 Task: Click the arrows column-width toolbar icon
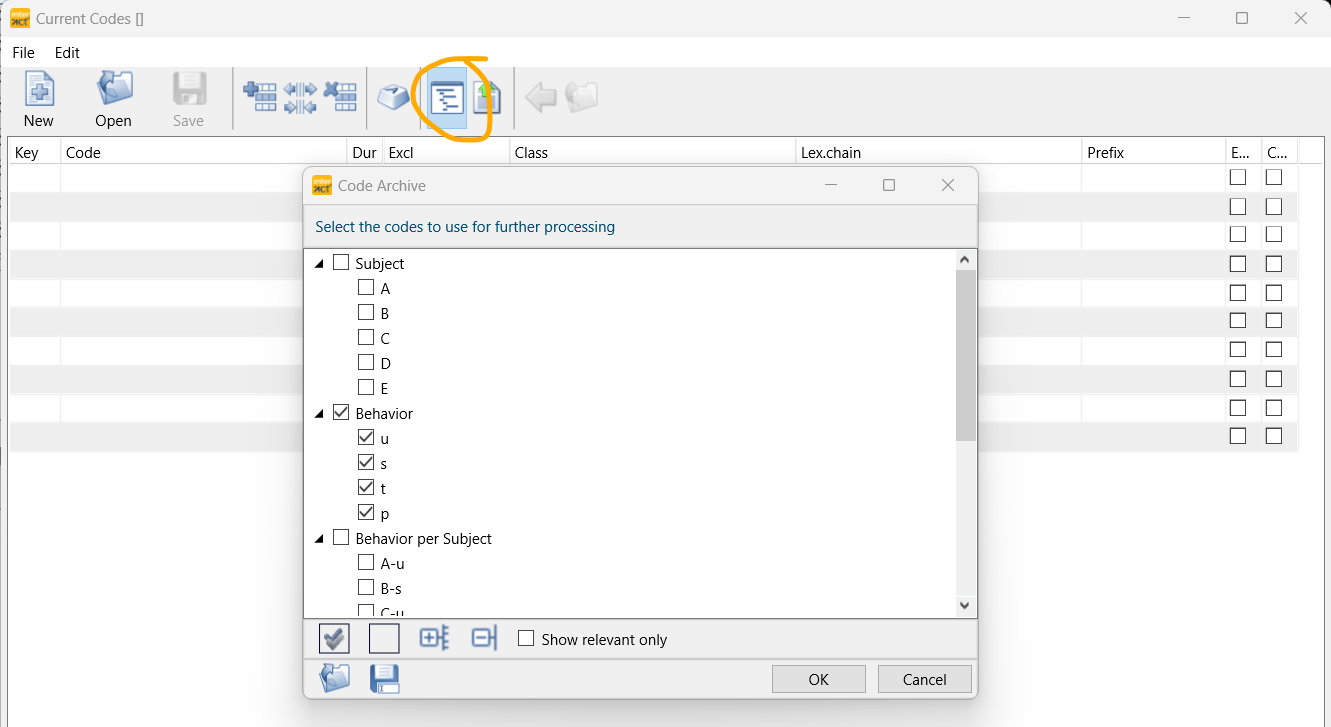click(300, 97)
